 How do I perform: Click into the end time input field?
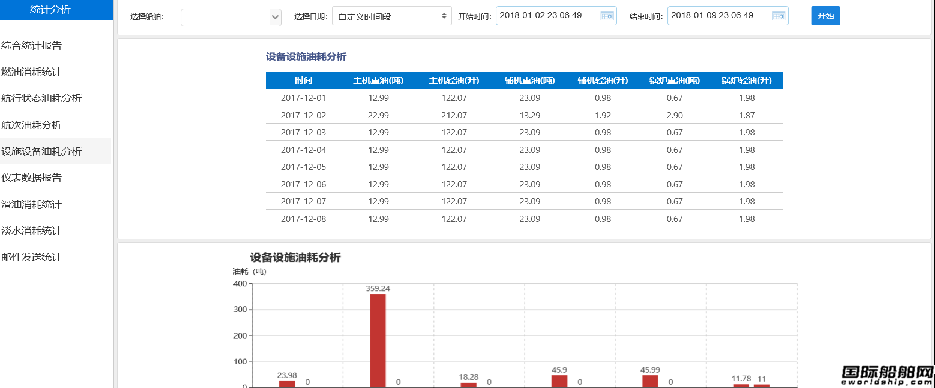pos(728,16)
